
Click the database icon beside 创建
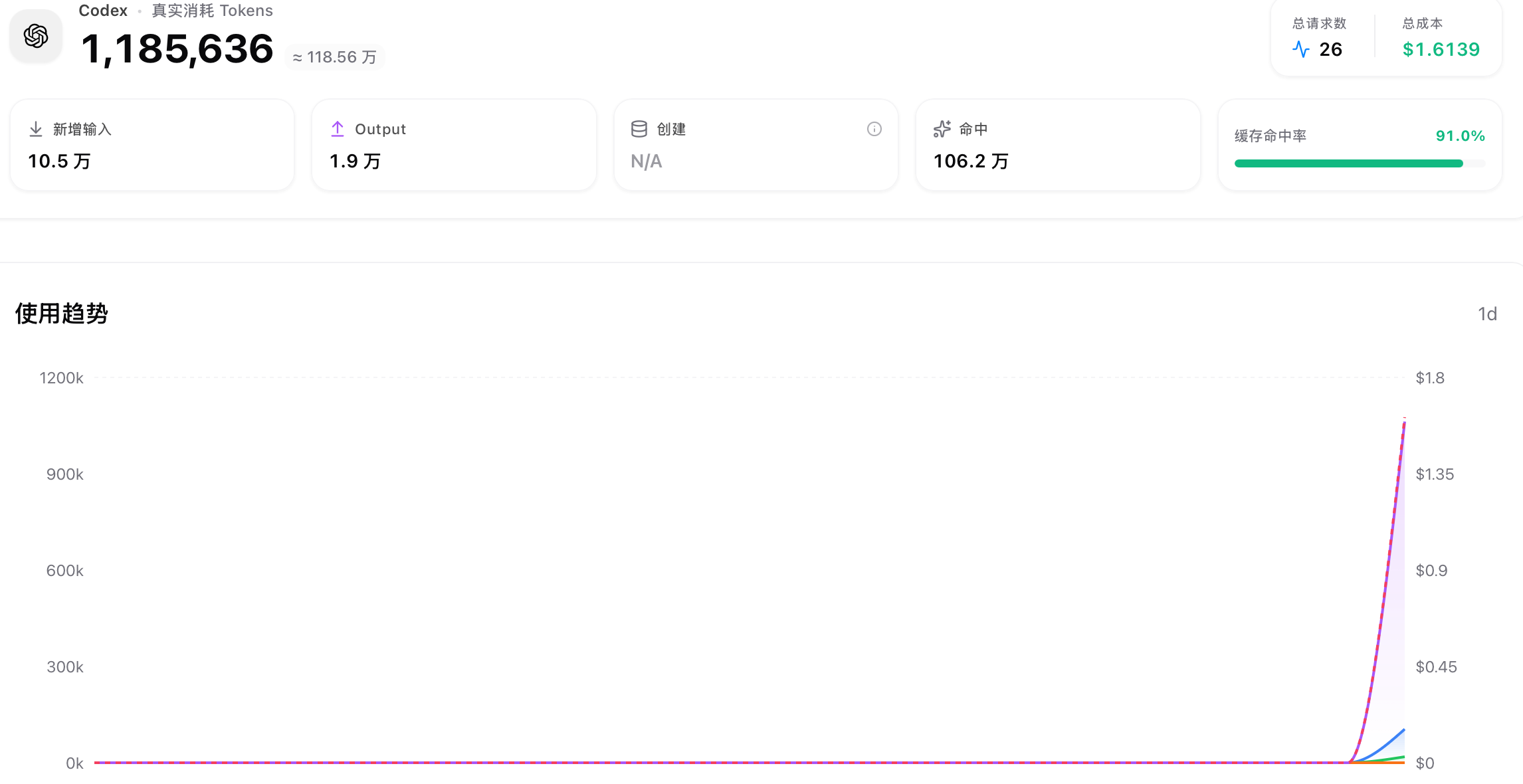639,129
